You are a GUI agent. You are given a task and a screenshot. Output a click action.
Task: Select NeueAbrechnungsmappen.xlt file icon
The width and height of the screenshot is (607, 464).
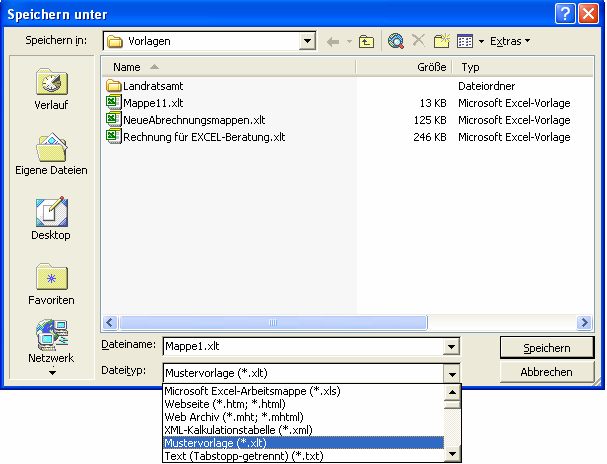click(x=113, y=119)
